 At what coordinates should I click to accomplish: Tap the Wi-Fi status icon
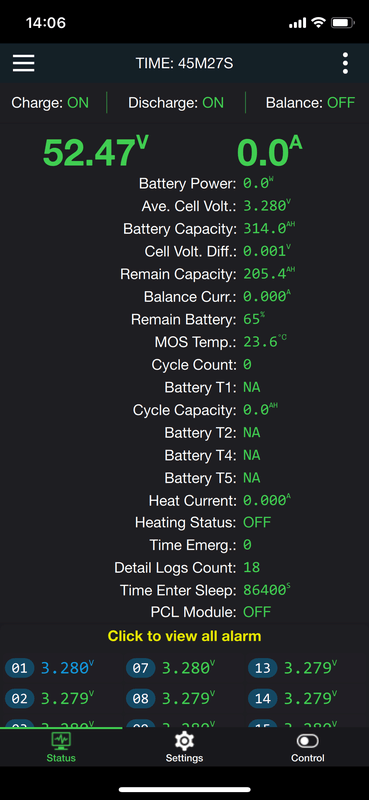[319, 22]
